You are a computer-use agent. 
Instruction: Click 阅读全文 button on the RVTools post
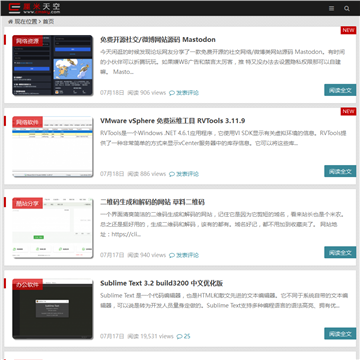point(340,171)
